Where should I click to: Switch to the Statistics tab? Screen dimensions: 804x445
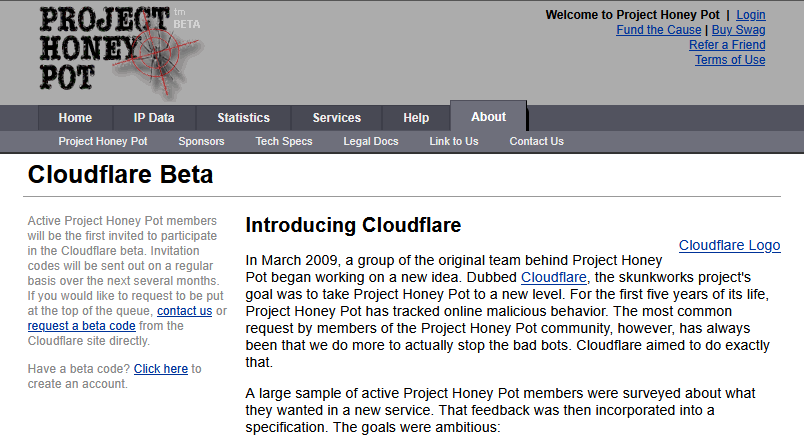243,118
